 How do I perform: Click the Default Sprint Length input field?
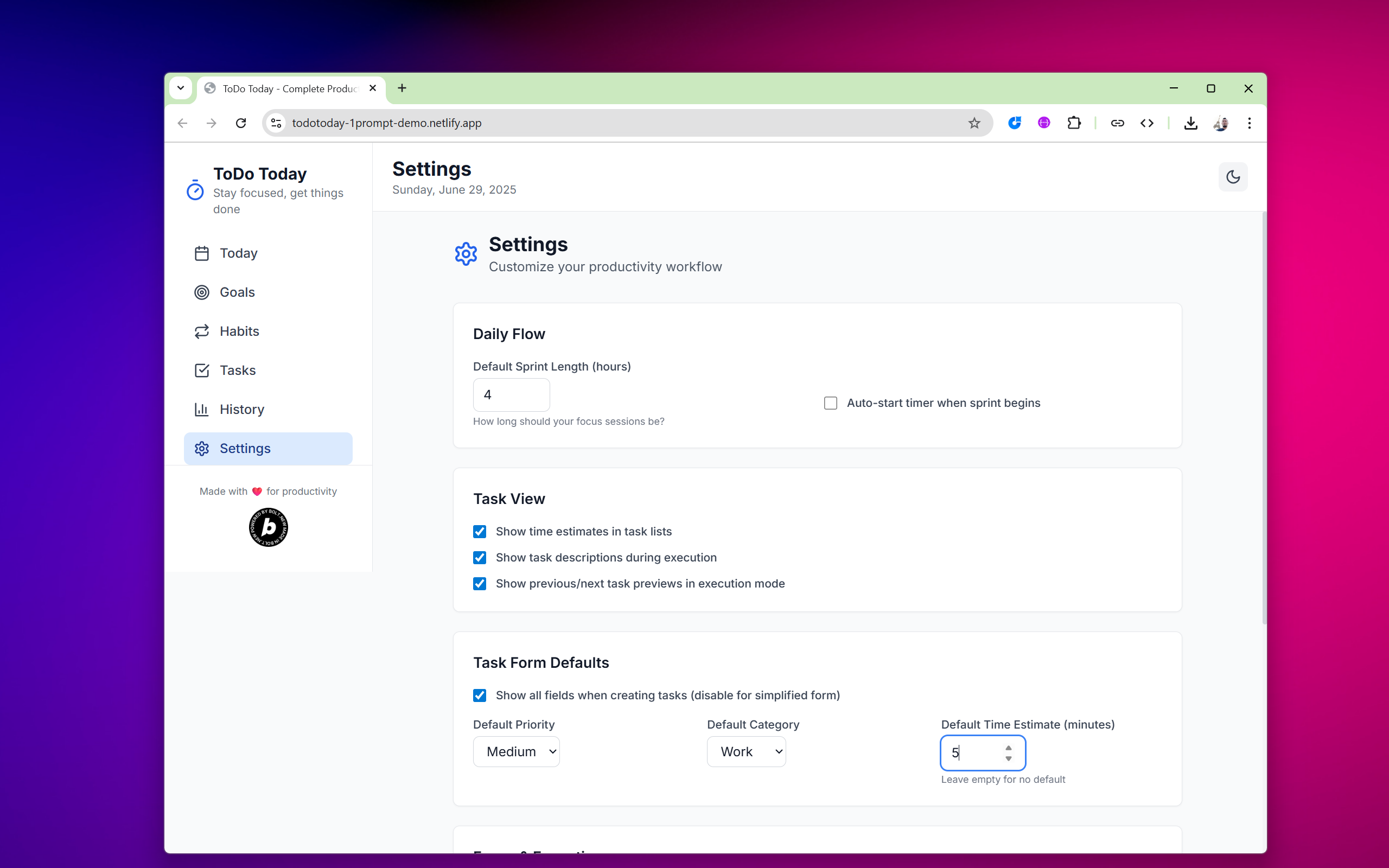coord(511,395)
